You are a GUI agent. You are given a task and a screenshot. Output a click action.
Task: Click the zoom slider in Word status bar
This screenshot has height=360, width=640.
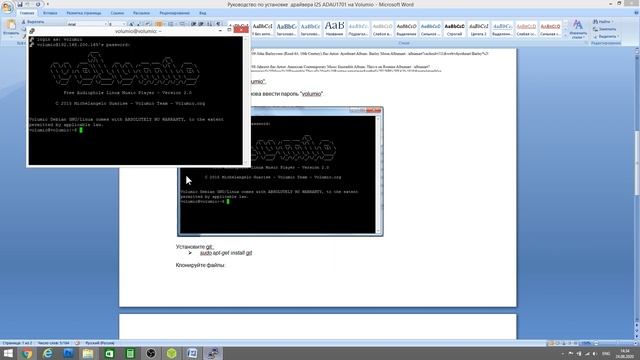(615, 343)
